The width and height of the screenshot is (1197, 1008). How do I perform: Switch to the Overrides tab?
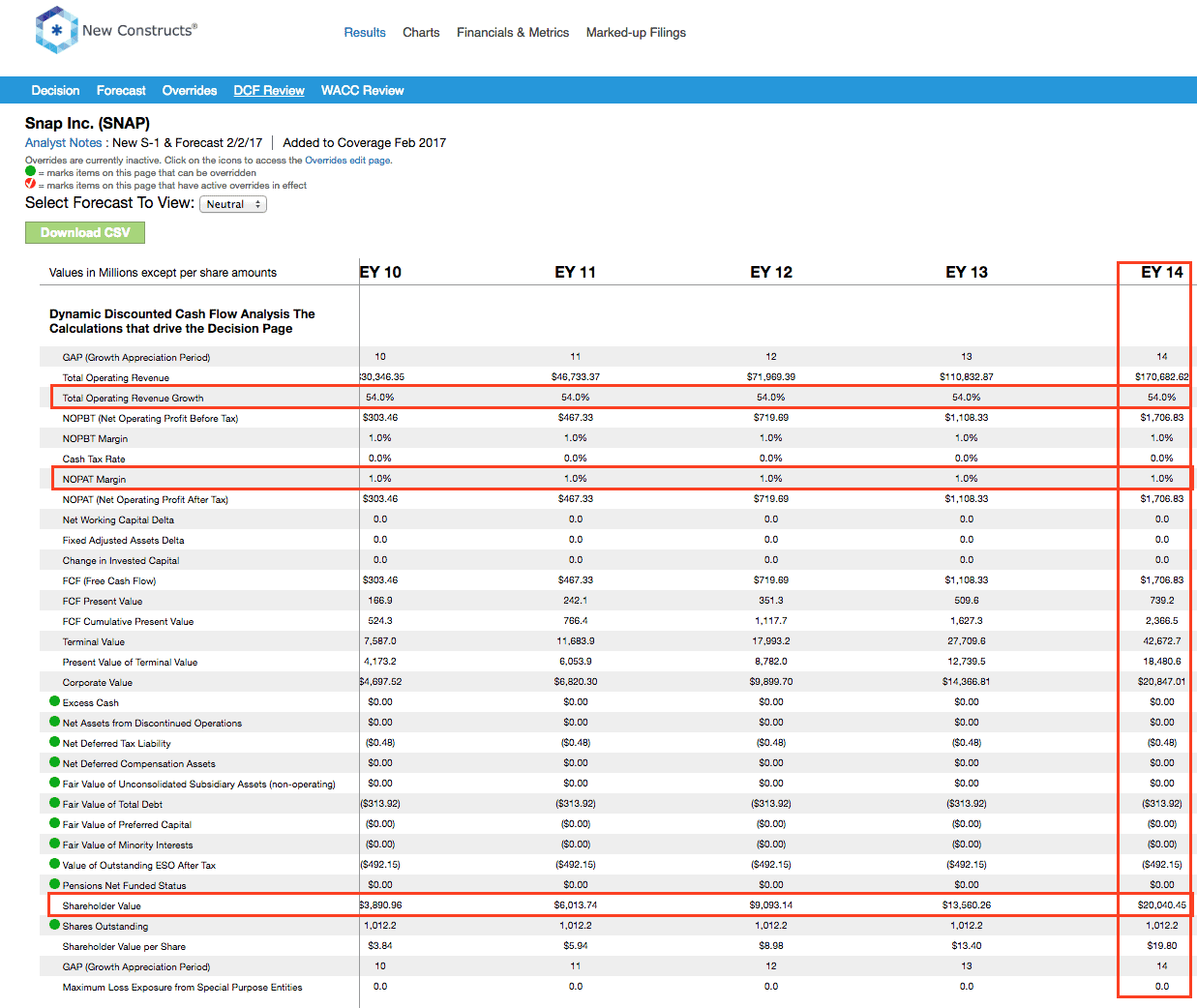click(190, 91)
